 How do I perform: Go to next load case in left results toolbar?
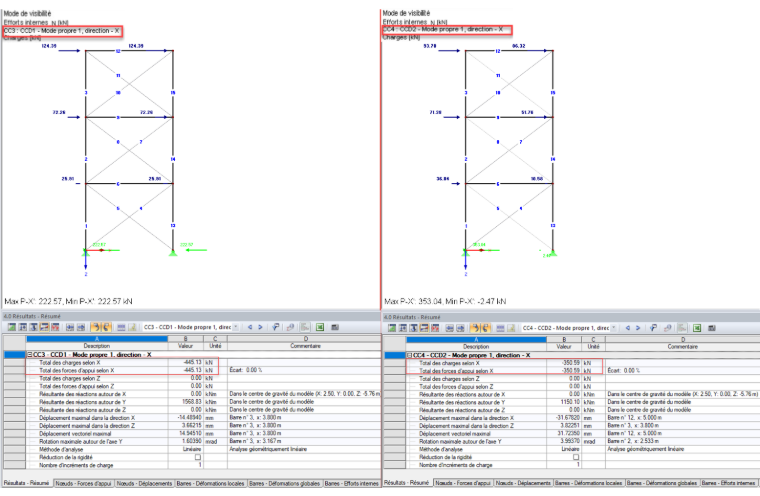coord(260,327)
